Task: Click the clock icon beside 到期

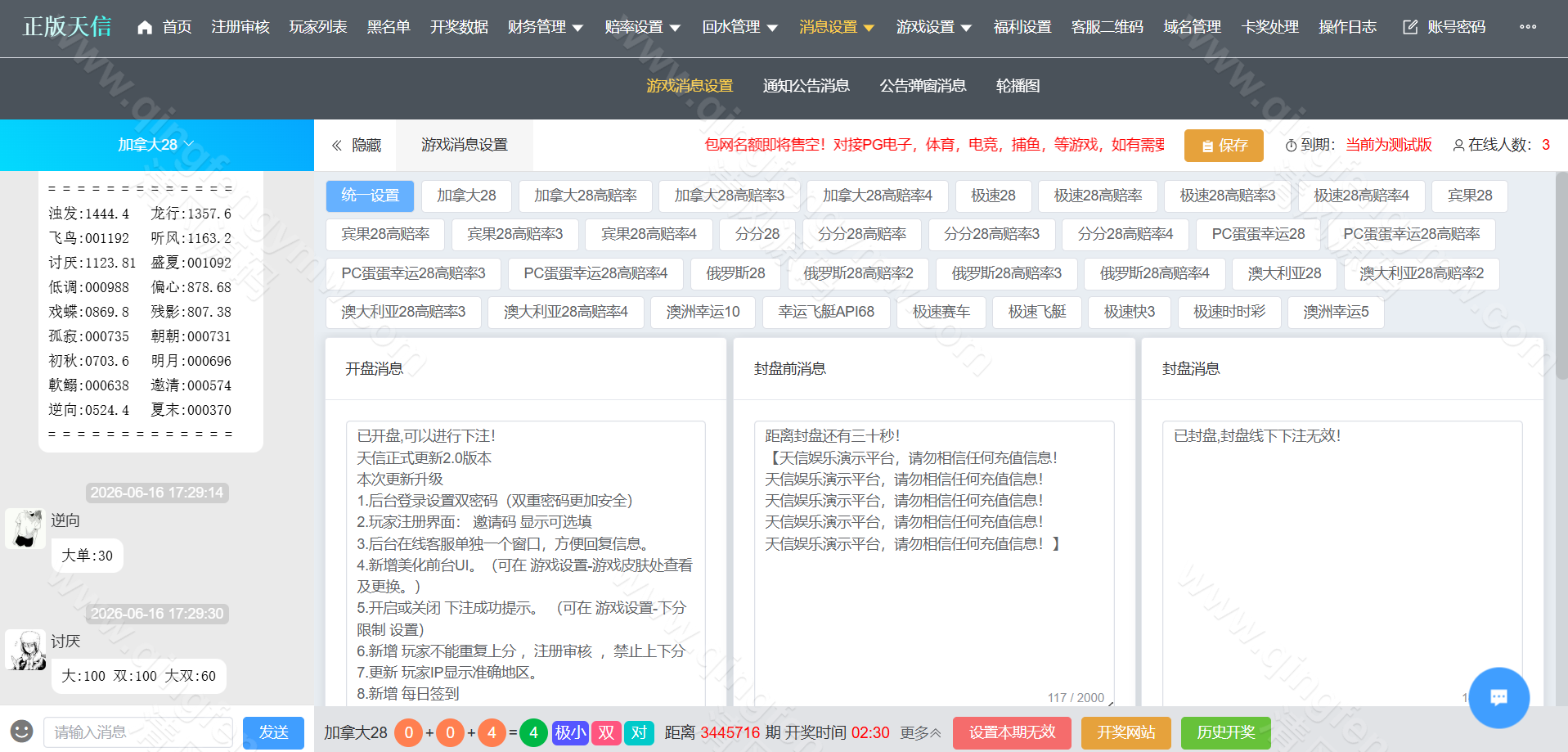Action: (x=1291, y=145)
